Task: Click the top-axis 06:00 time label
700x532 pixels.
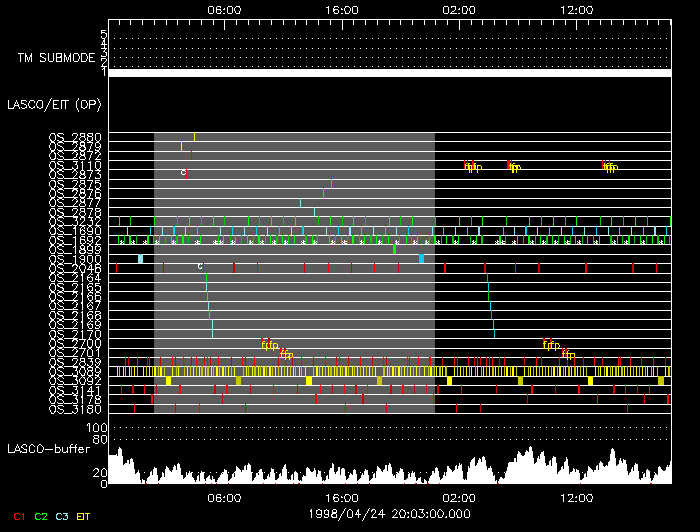Action: [223, 9]
